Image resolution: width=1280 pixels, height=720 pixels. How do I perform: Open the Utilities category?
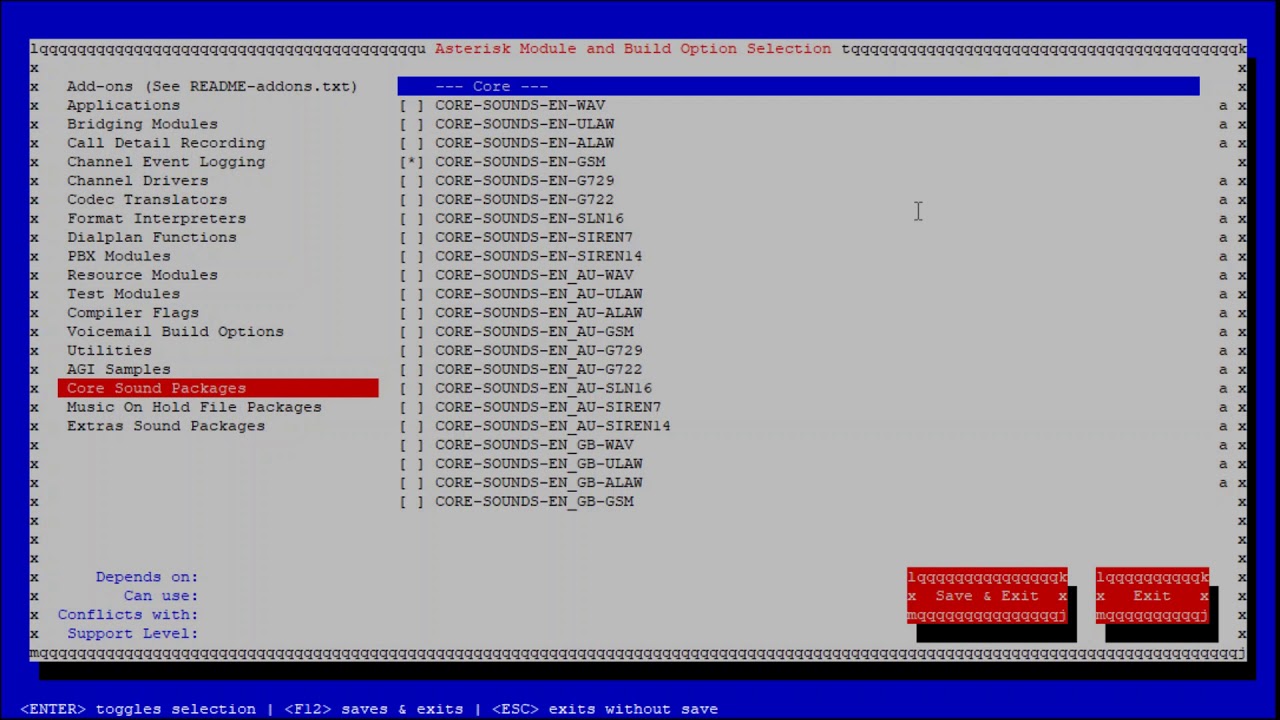point(109,351)
